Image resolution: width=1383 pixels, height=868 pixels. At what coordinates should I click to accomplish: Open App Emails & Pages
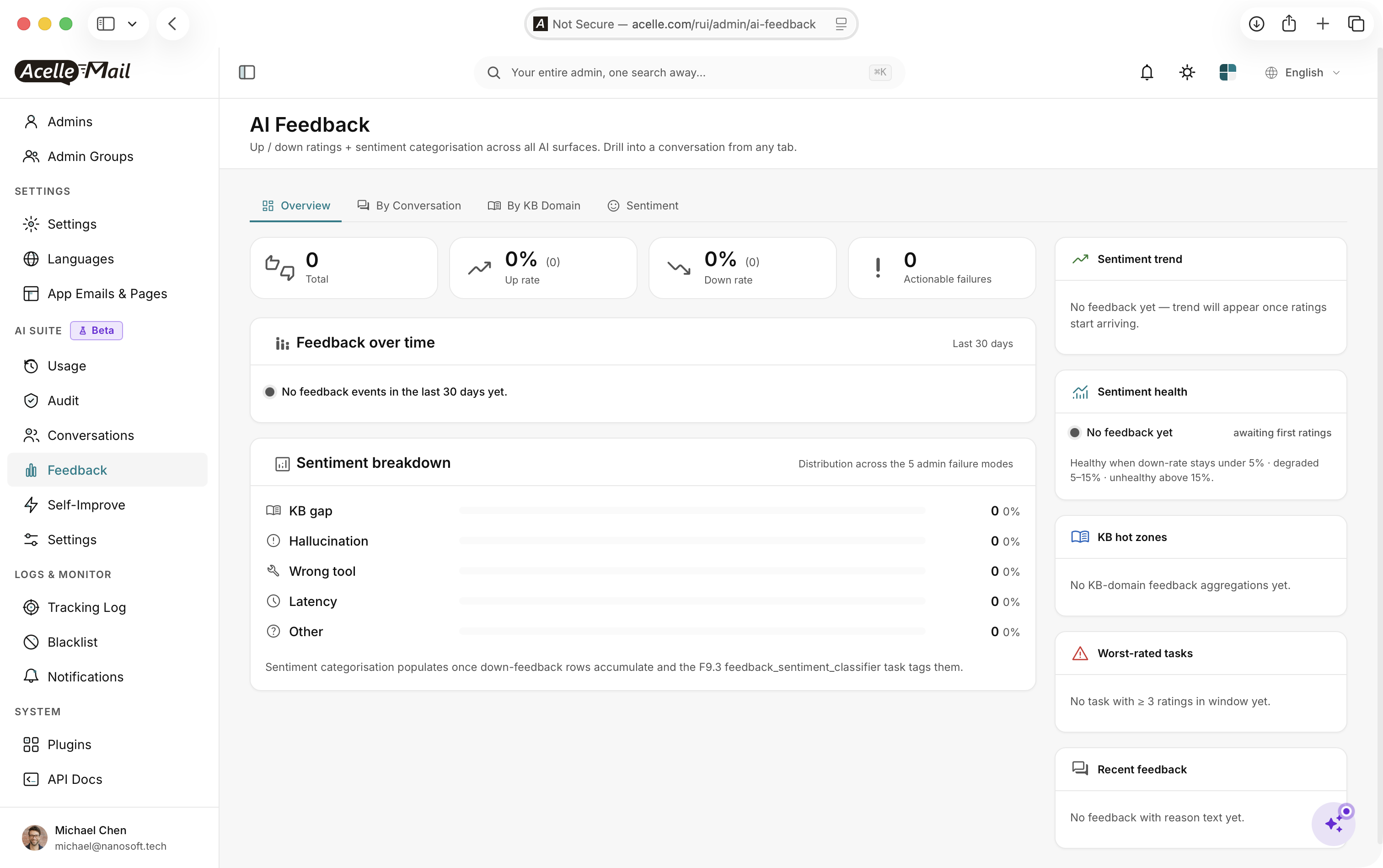click(x=107, y=293)
